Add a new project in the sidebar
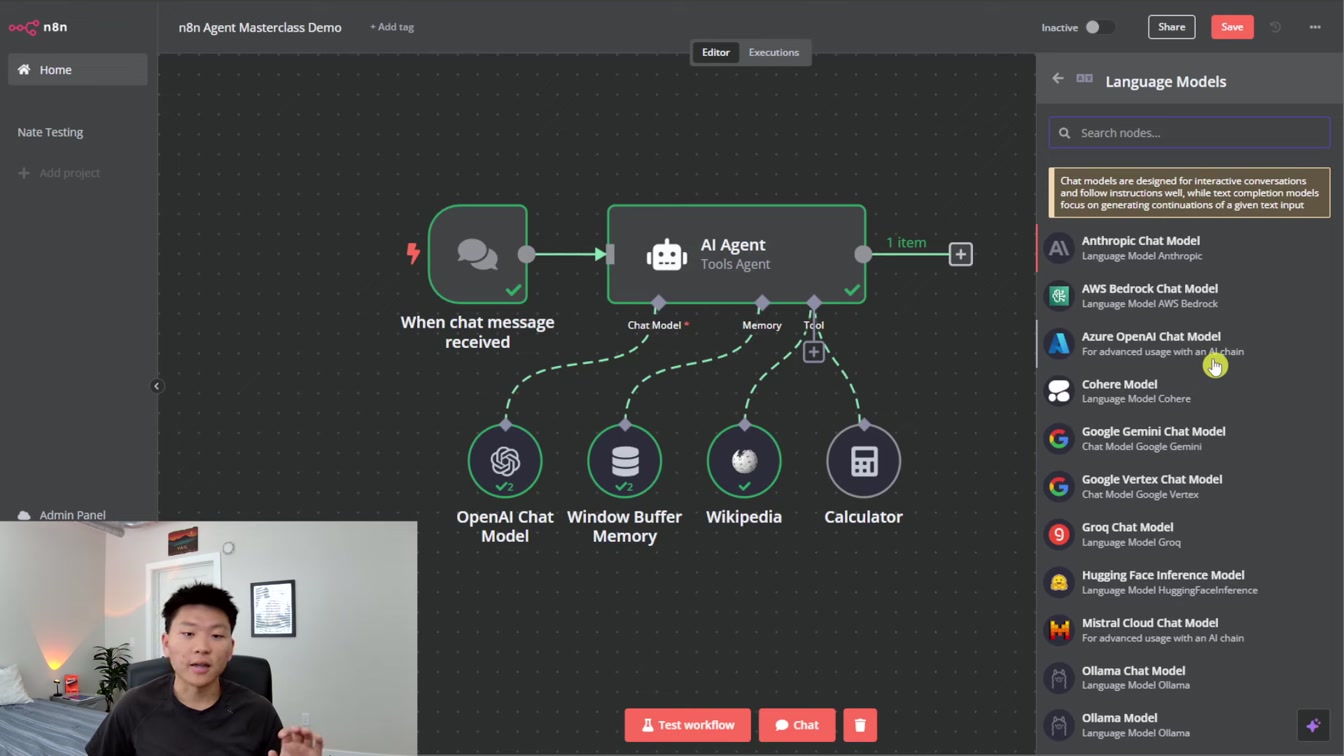Viewport: 1344px width, 756px height. click(59, 173)
